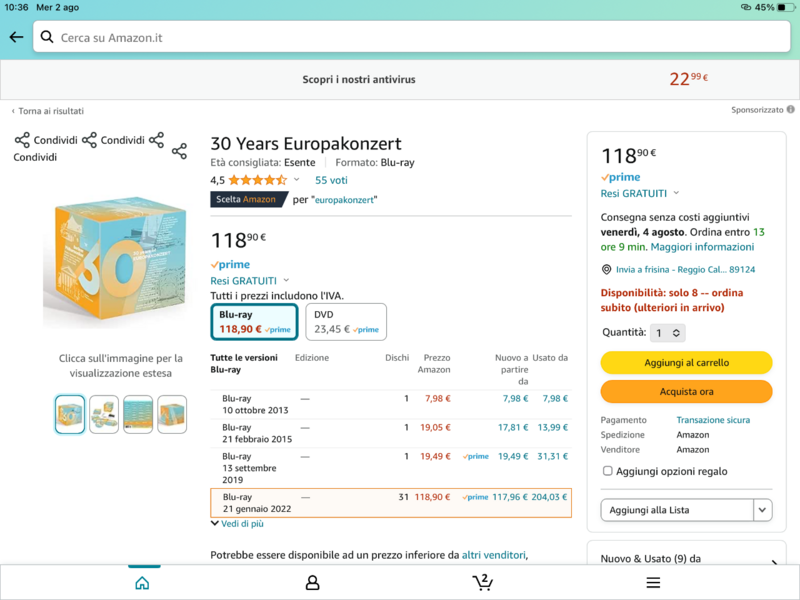Select the DVD format option

click(345, 321)
